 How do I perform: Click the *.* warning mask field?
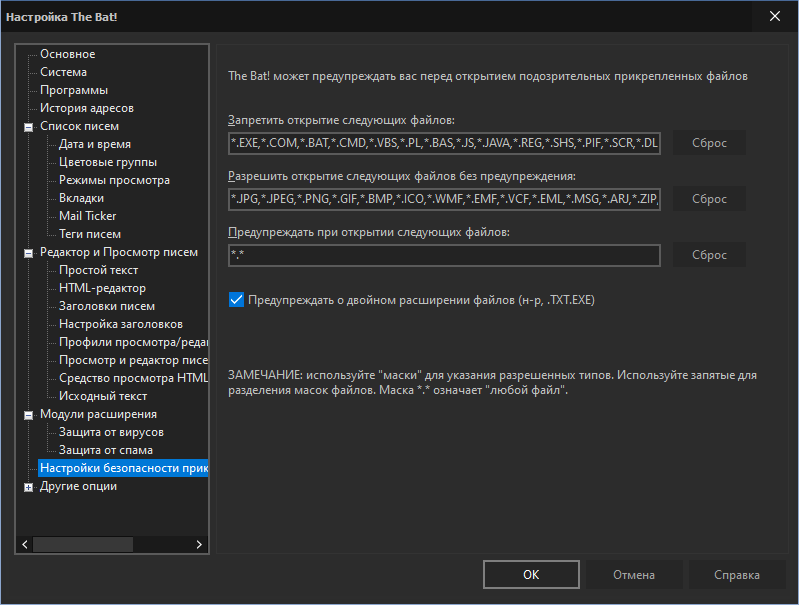click(x=444, y=255)
